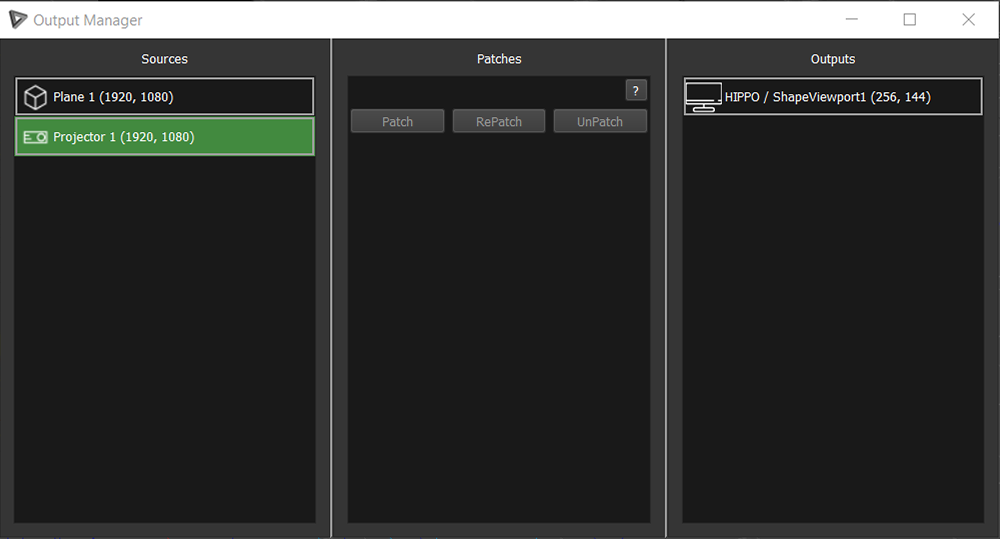This screenshot has width=1000, height=539.
Task: Minimize the Output Manager window
Action: coord(851,20)
